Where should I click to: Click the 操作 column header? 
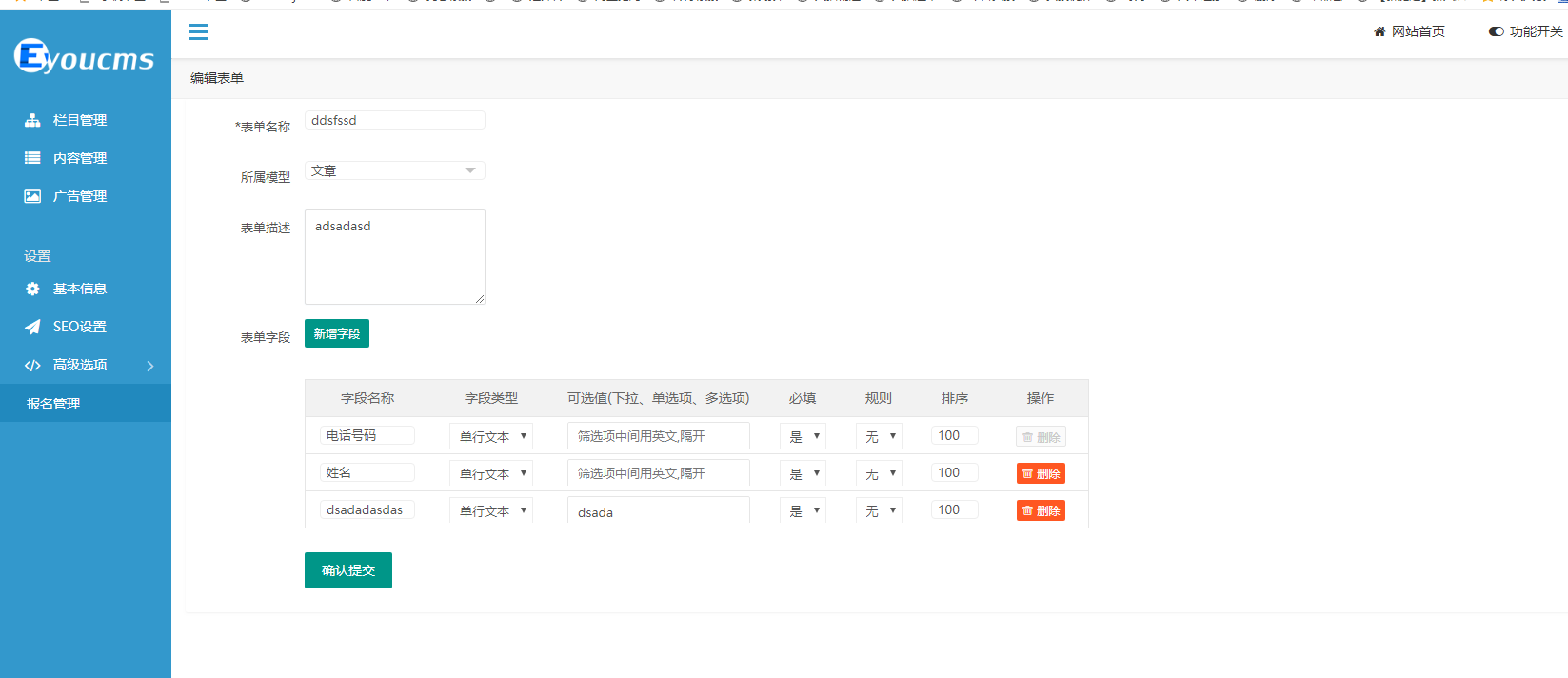click(x=1041, y=398)
